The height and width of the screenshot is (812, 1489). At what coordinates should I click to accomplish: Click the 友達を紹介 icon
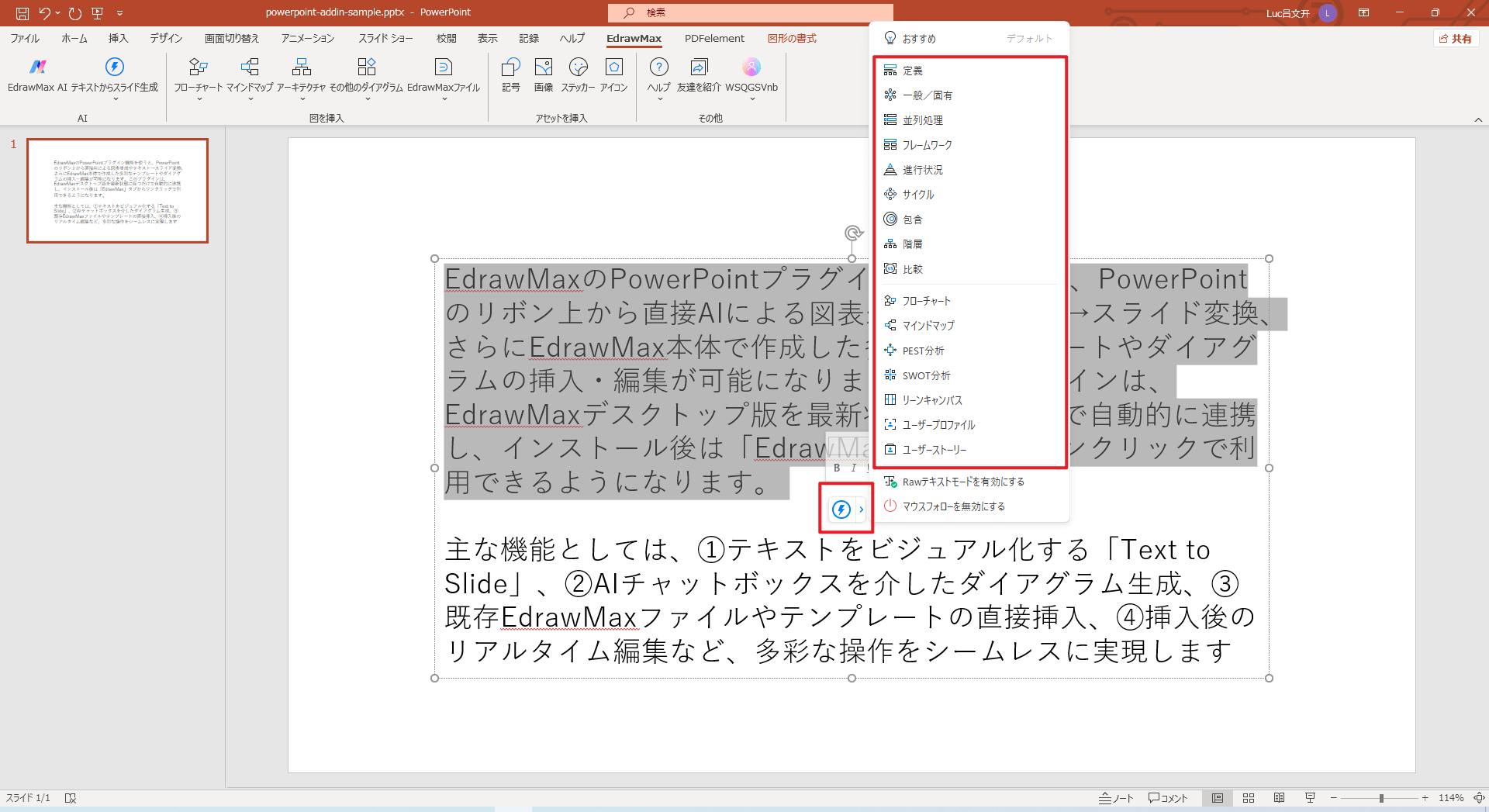tap(699, 67)
